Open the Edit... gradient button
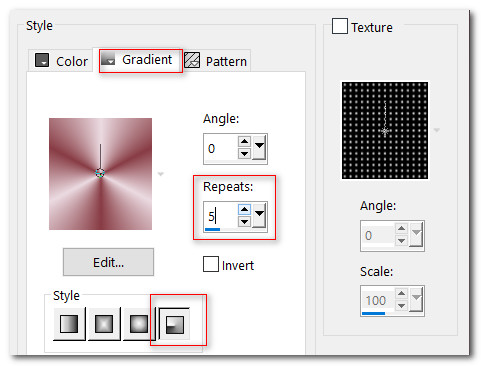Image resolution: width=481 pixels, height=366 pixels. [x=108, y=262]
